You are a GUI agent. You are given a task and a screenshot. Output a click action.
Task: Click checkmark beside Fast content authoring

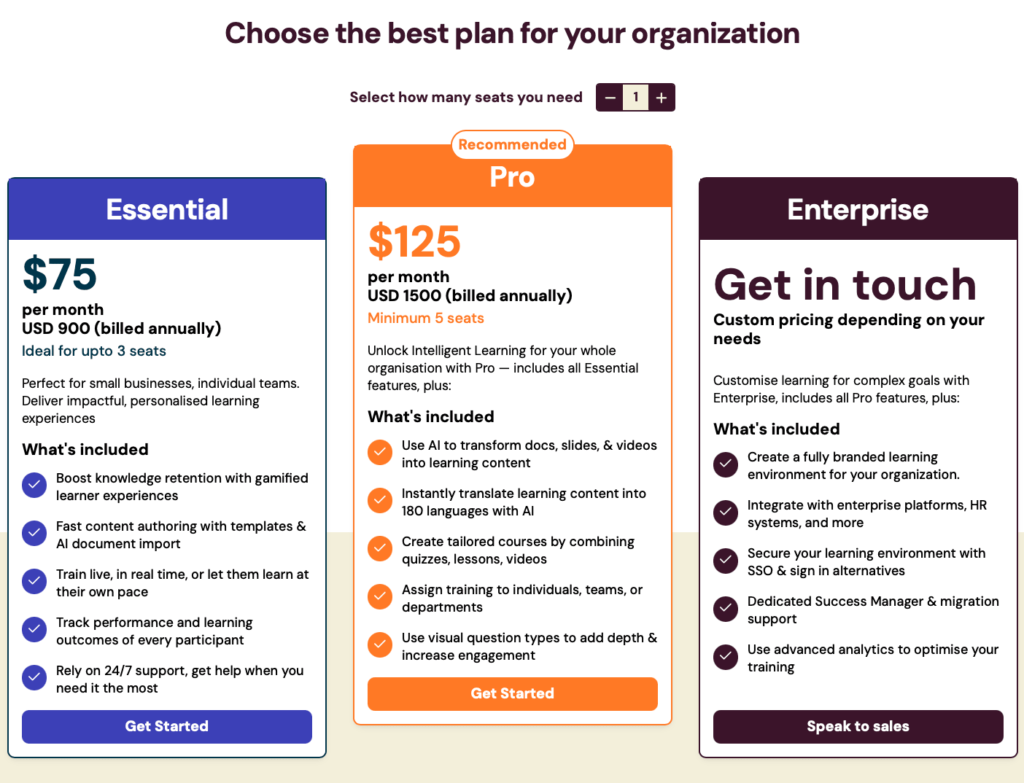(x=34, y=534)
